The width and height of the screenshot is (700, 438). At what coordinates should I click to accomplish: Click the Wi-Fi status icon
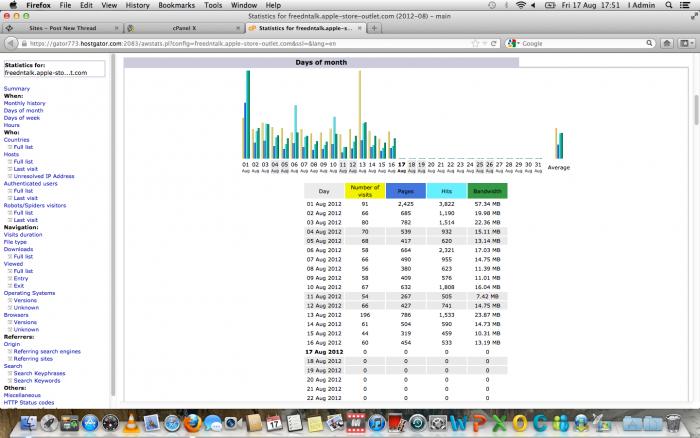pos(521,5)
